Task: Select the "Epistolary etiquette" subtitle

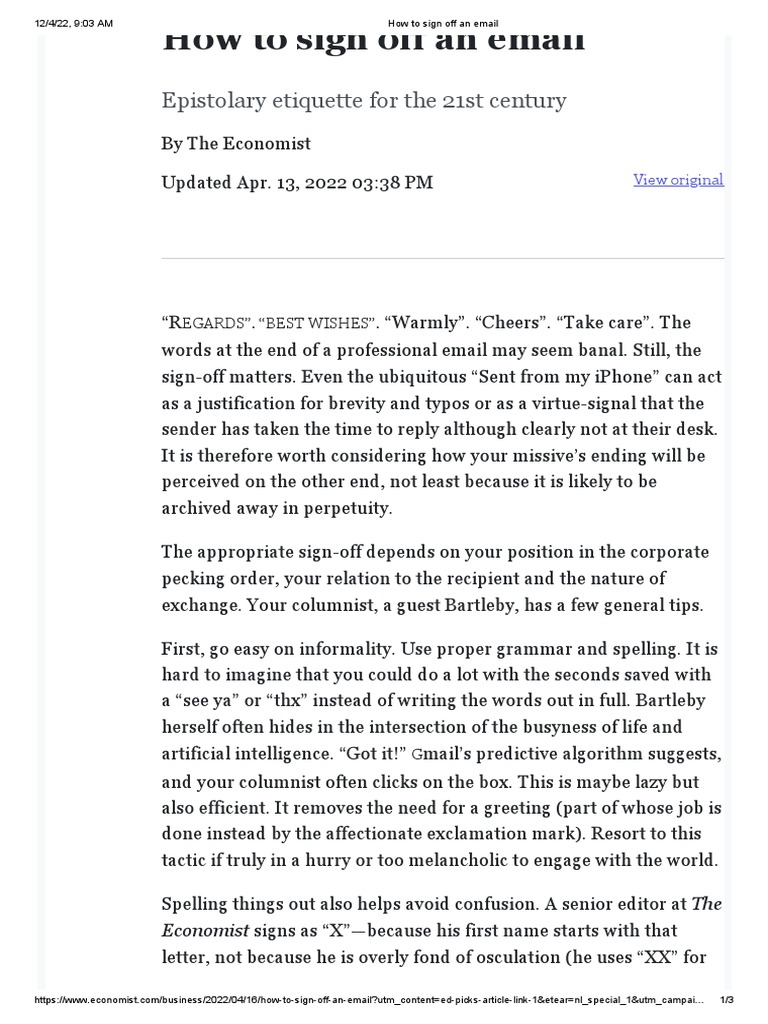Action: click(x=364, y=101)
